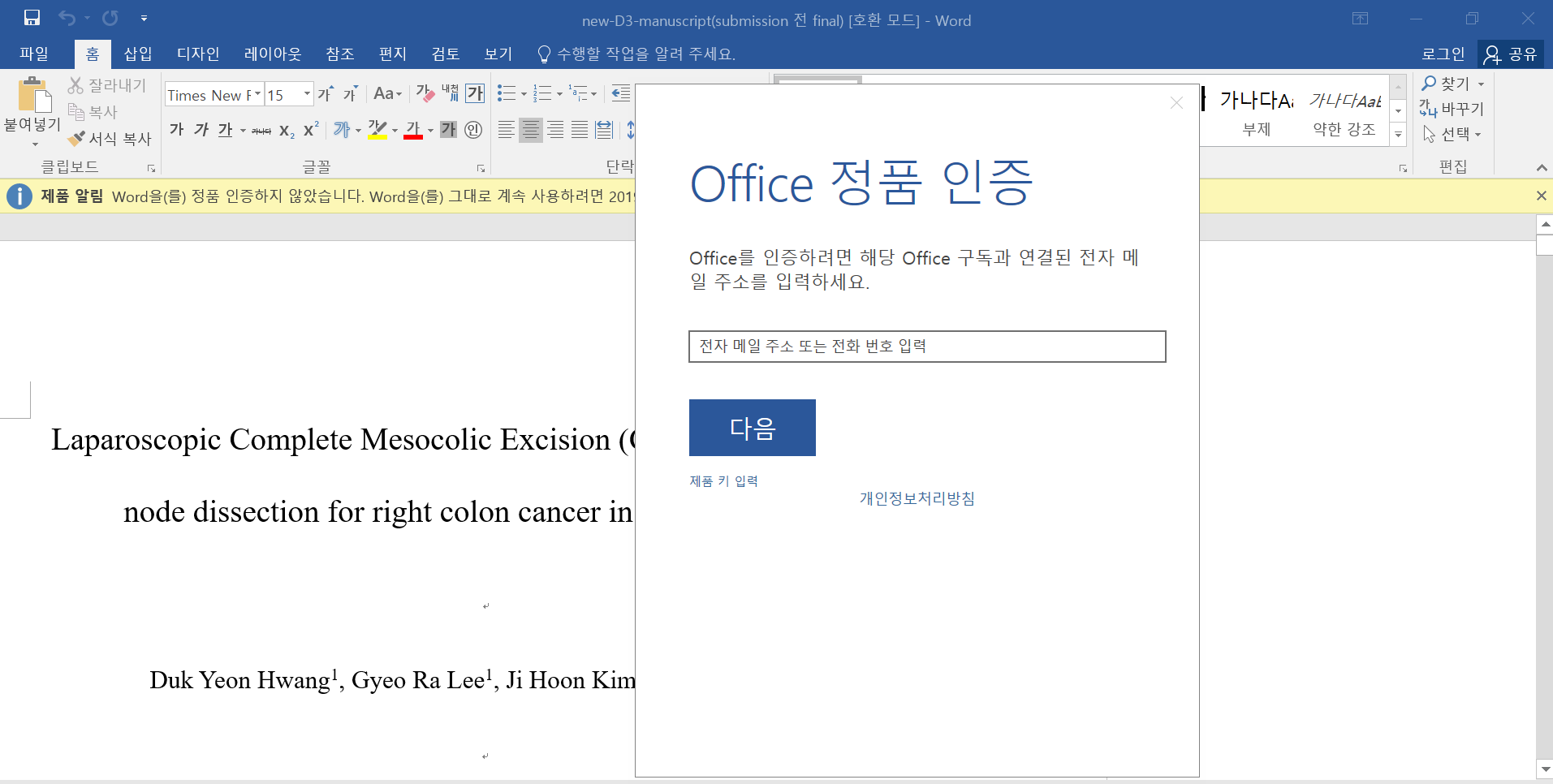The height and width of the screenshot is (784, 1553).
Task: Toggle underline formatting
Action: coord(226,130)
